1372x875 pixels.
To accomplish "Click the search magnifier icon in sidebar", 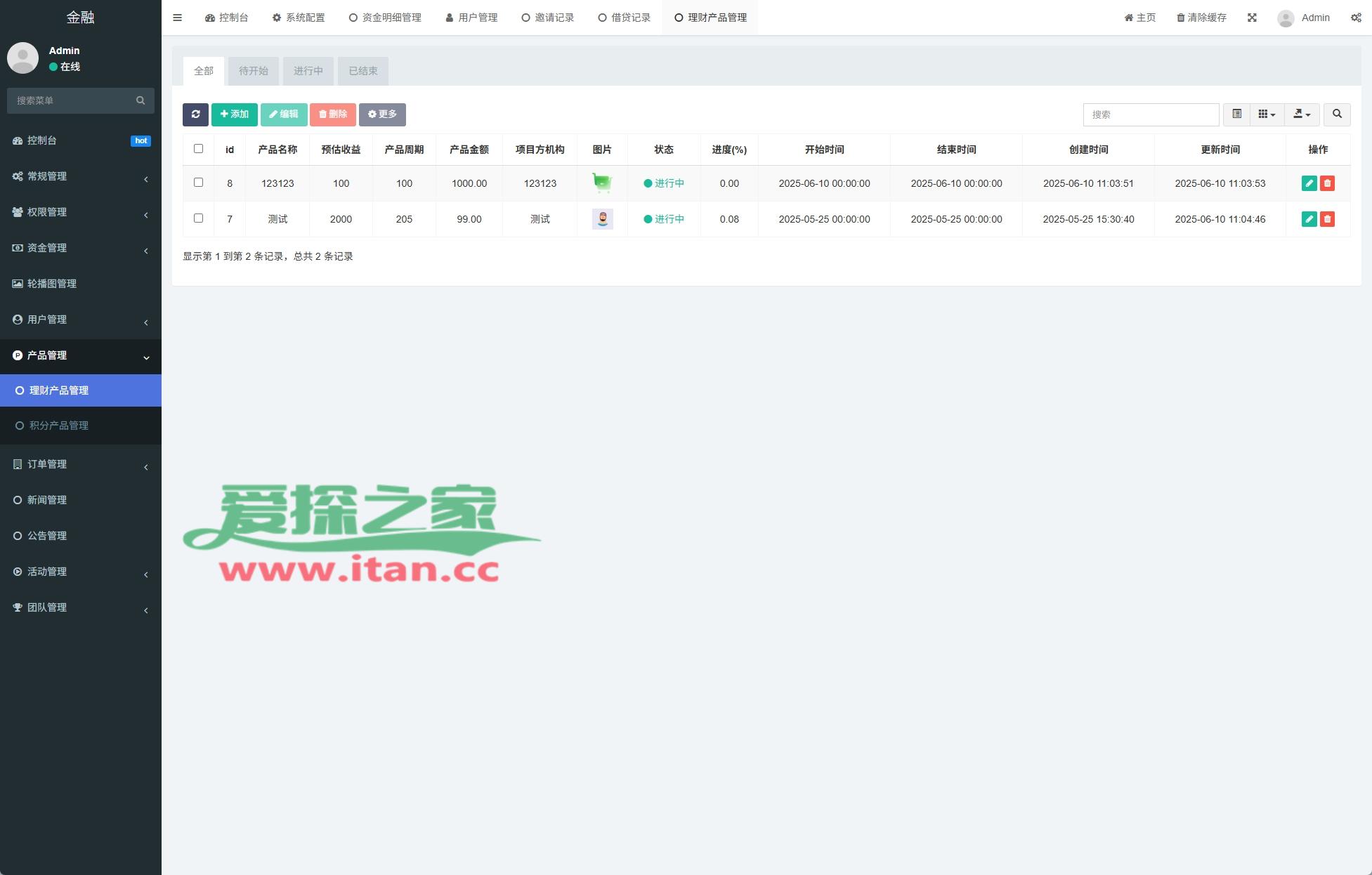I will pyautogui.click(x=141, y=100).
